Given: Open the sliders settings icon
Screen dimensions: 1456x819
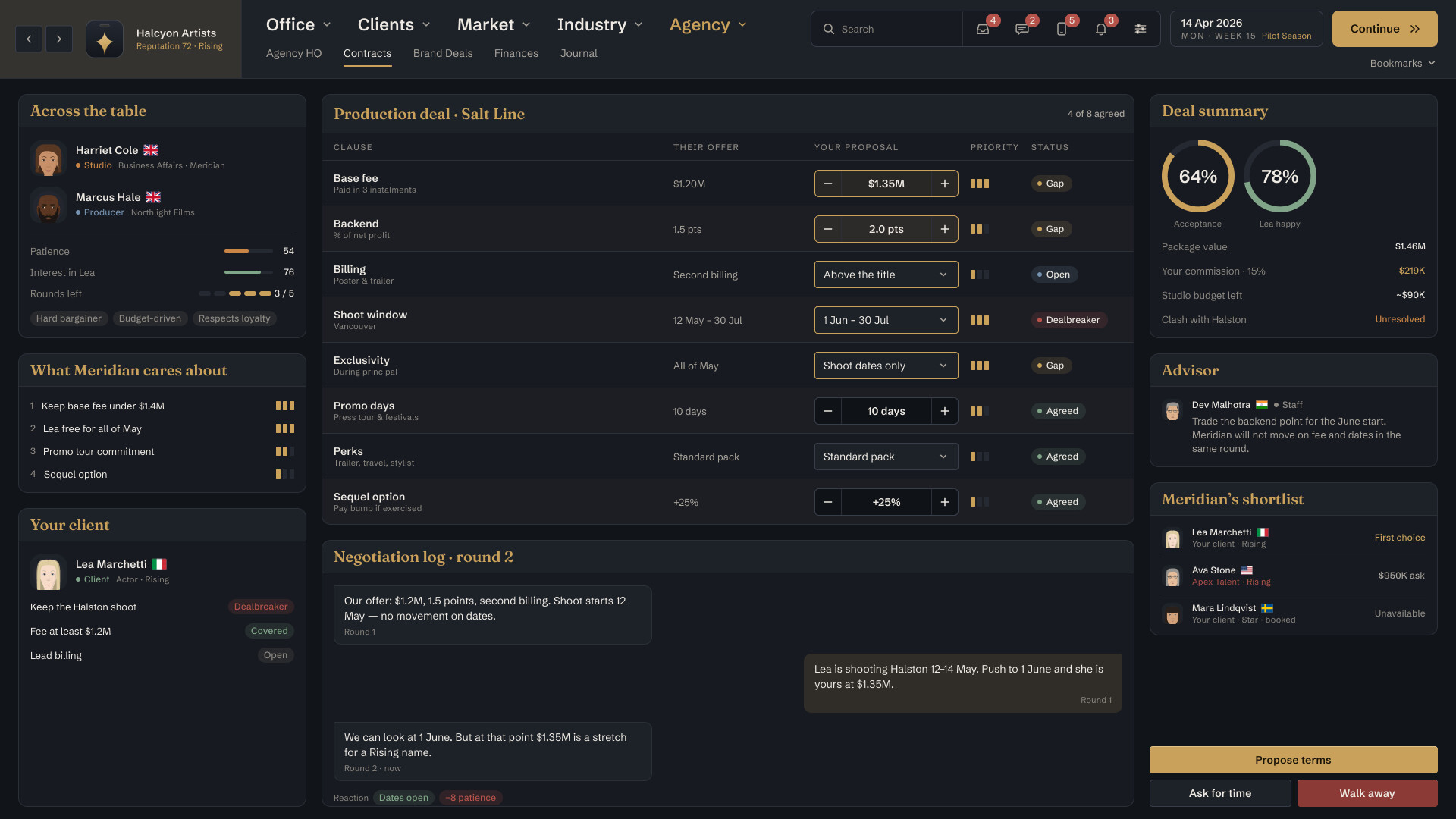Looking at the screenshot, I should click(1141, 29).
